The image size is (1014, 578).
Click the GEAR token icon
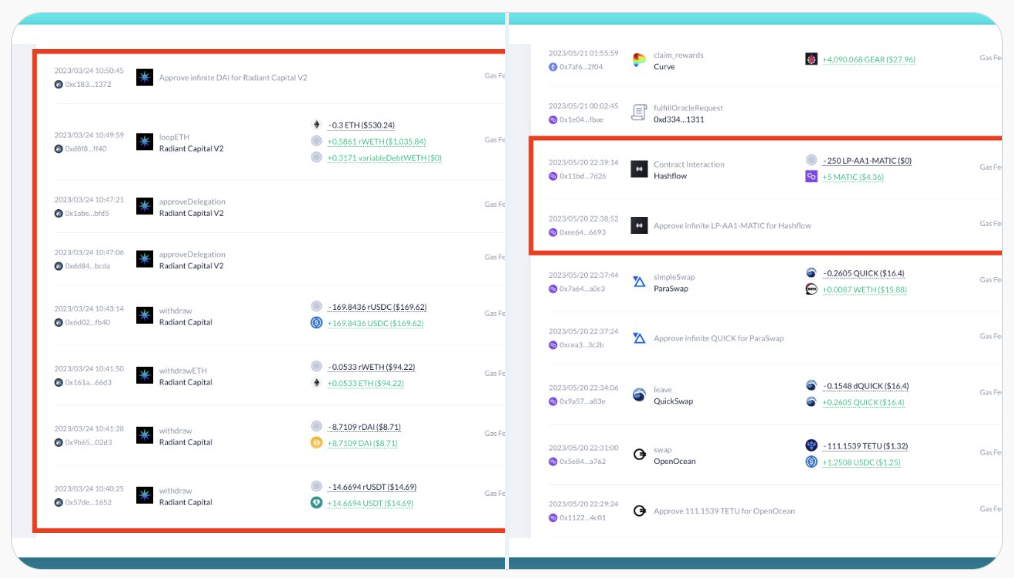click(811, 59)
